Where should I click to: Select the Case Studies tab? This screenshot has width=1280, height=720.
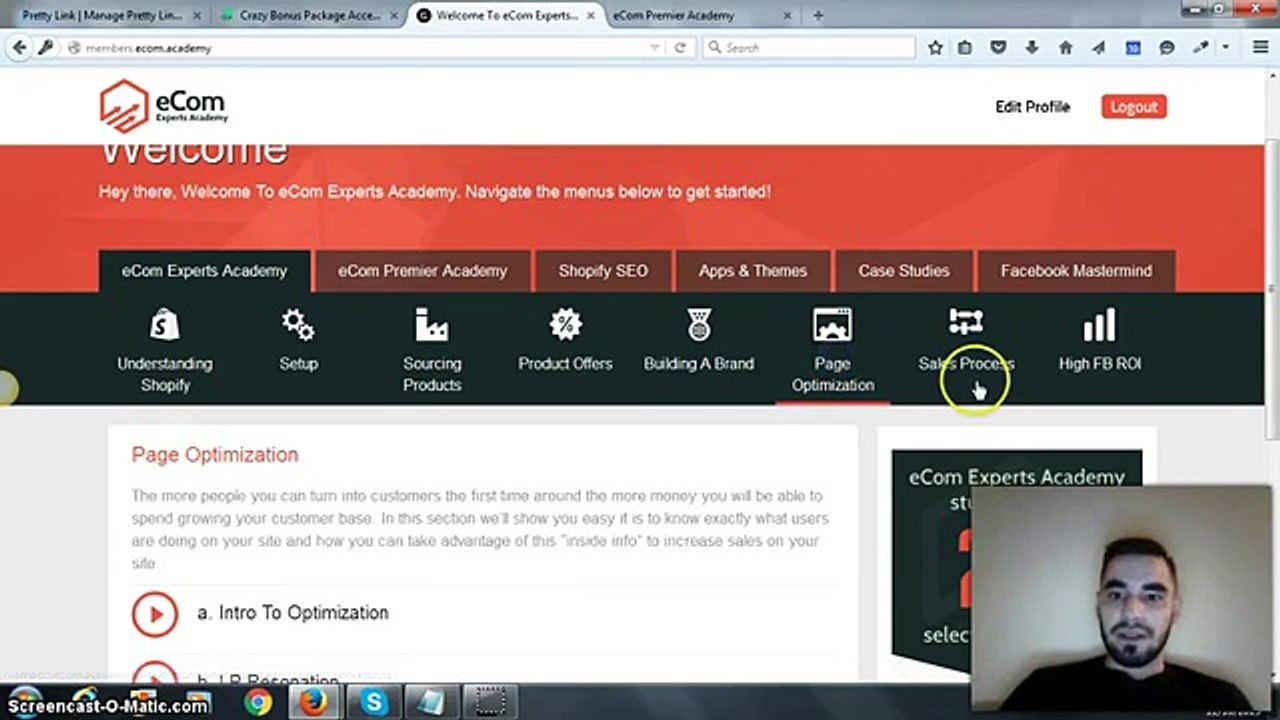904,271
